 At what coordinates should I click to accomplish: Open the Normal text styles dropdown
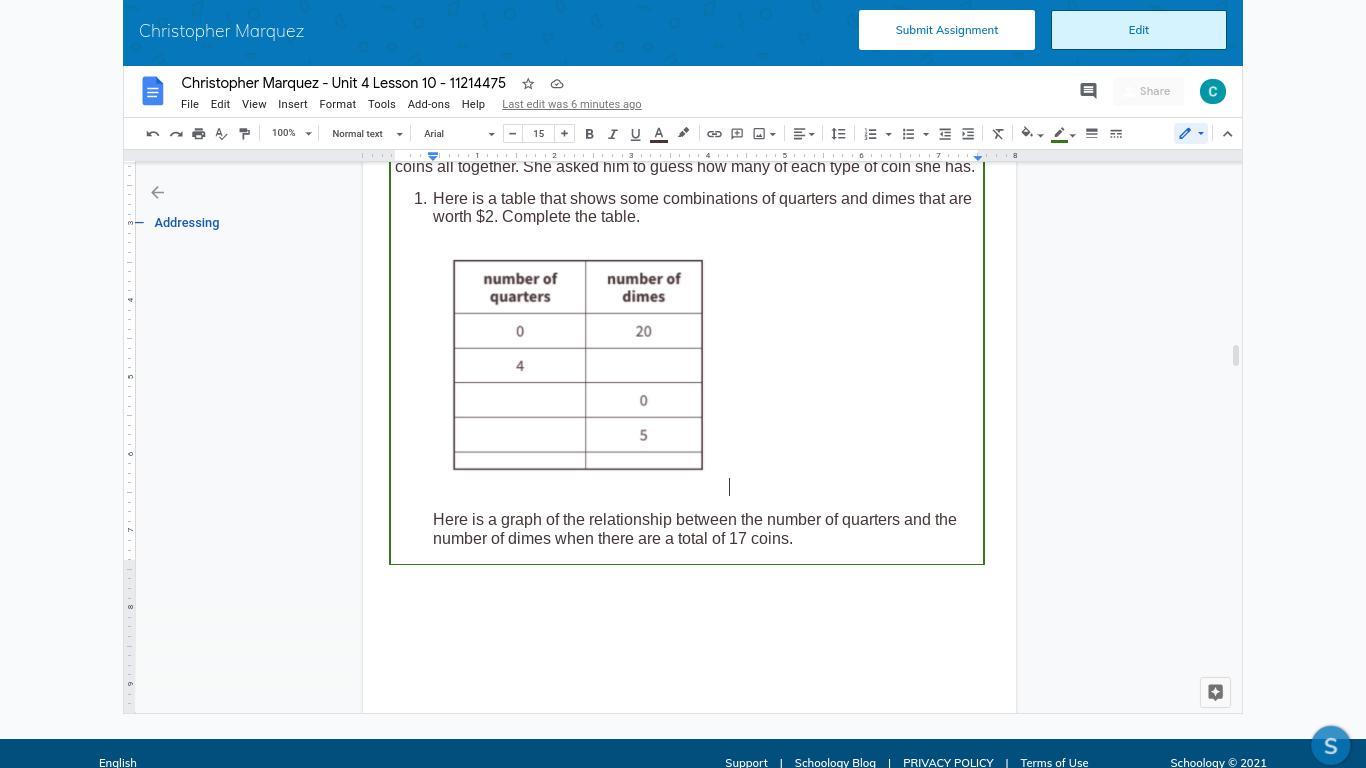(x=367, y=134)
